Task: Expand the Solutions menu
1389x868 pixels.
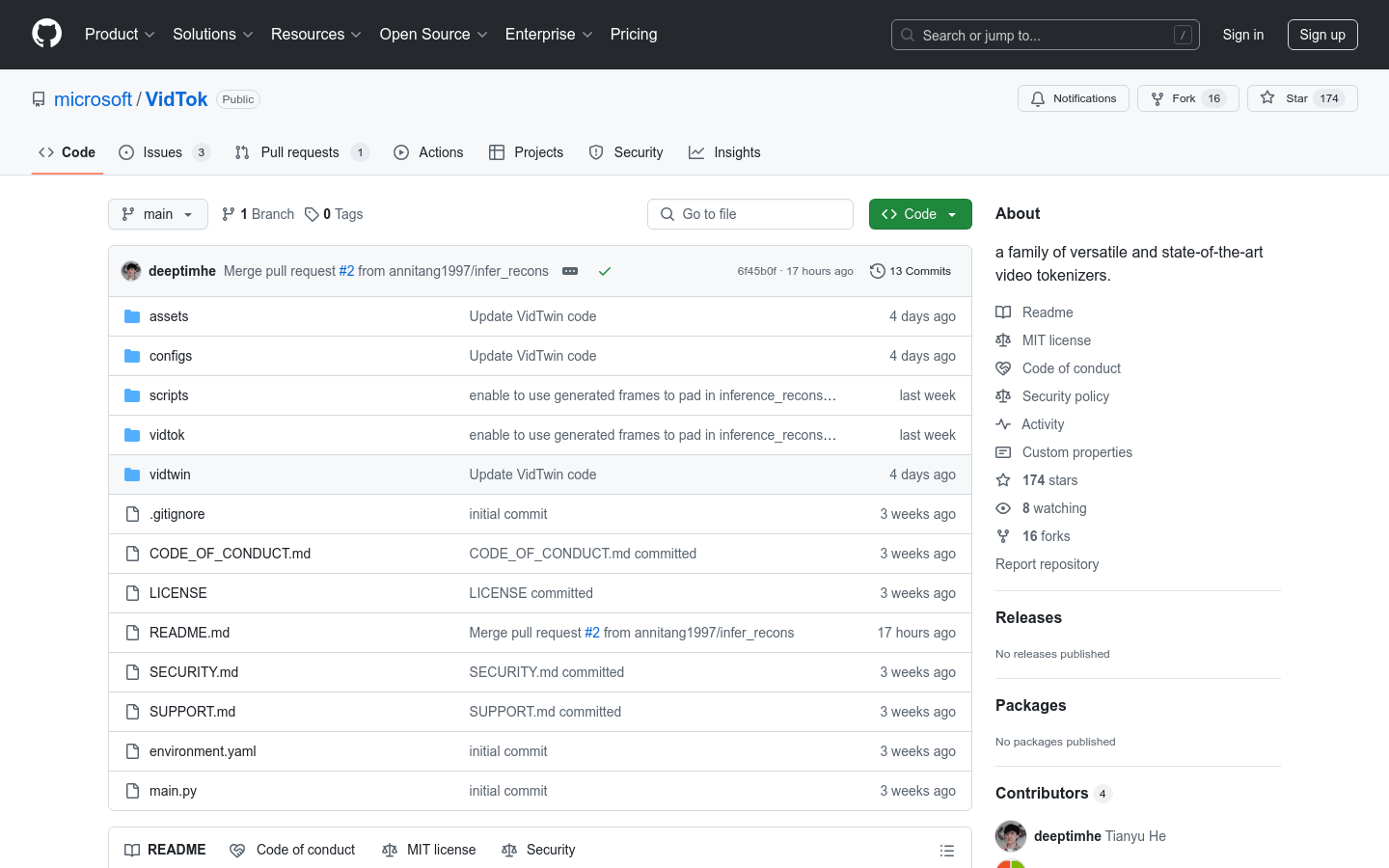Action: (212, 34)
